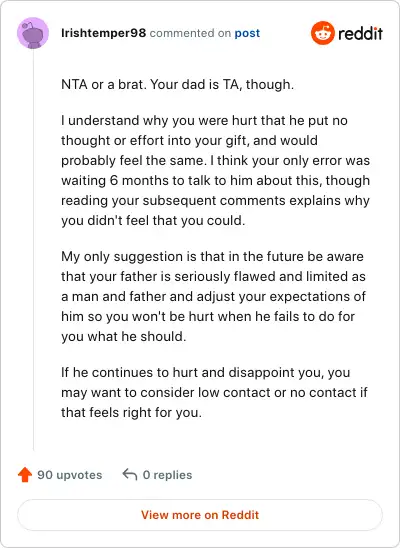Viewport: 400px width, 548px height.
Task: Click the paragraph starting "My only suggestion"
Action: click(x=213, y=296)
